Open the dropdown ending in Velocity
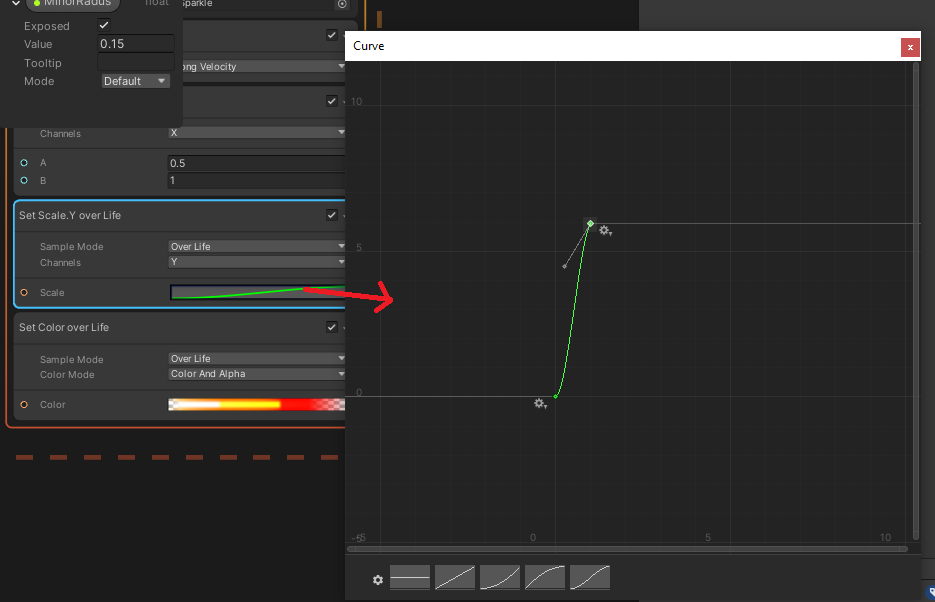Viewport: 935px width, 602px height. click(262, 66)
